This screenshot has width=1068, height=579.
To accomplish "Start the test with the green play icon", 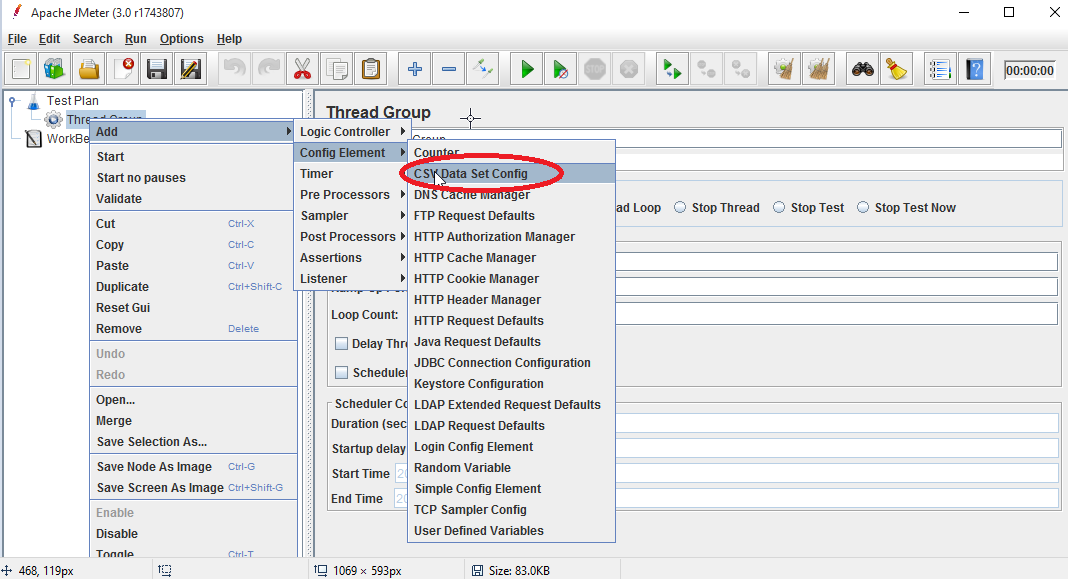I will (x=527, y=69).
